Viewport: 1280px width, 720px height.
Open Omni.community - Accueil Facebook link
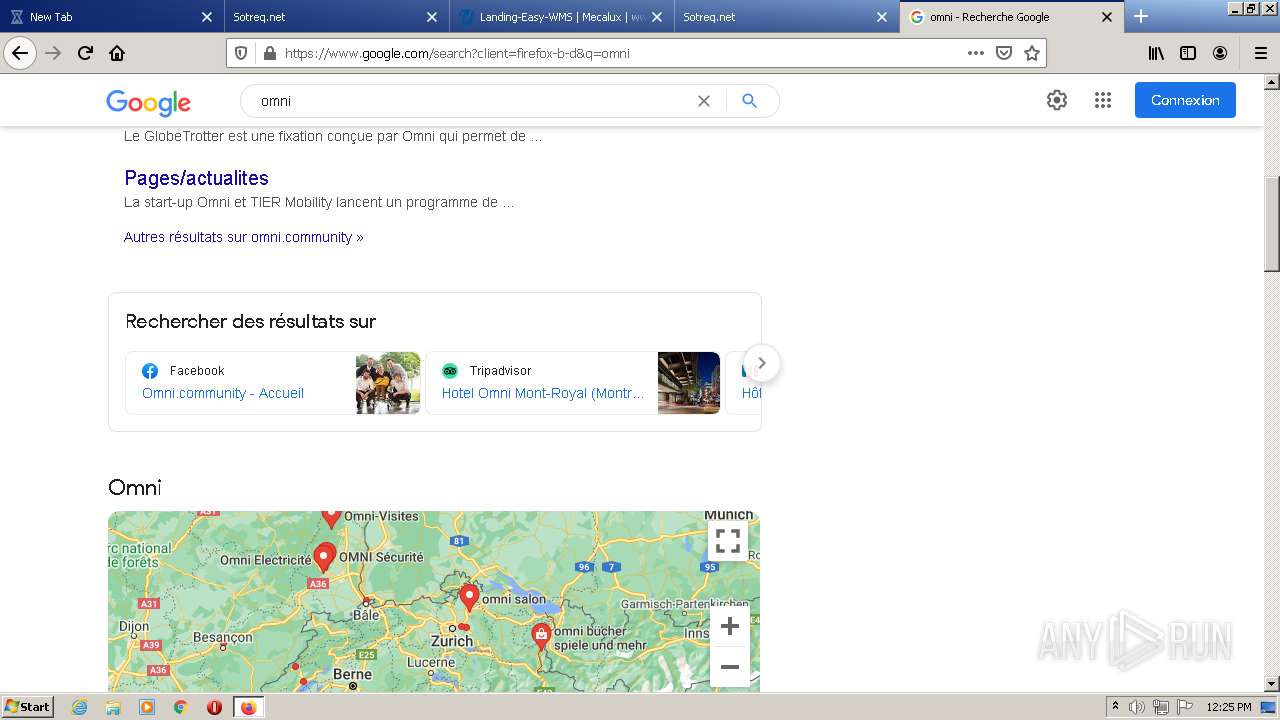pyautogui.click(x=223, y=393)
